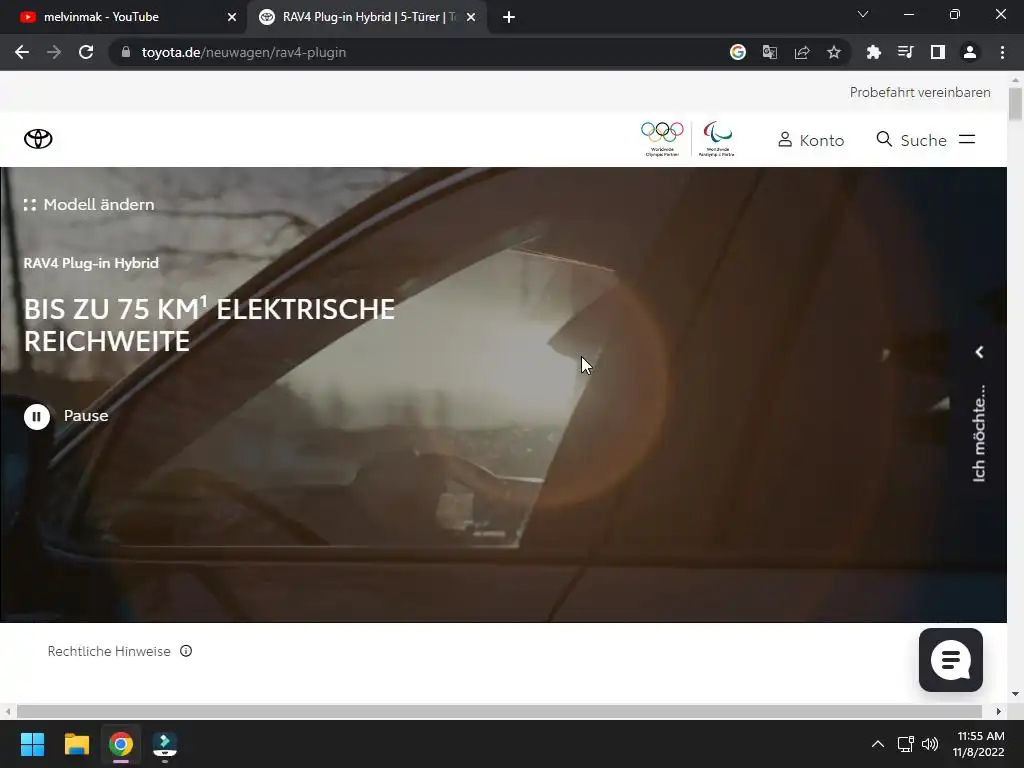This screenshot has height=768, width=1024.
Task: Open the tab search dropdown arrow
Action: pos(863,14)
